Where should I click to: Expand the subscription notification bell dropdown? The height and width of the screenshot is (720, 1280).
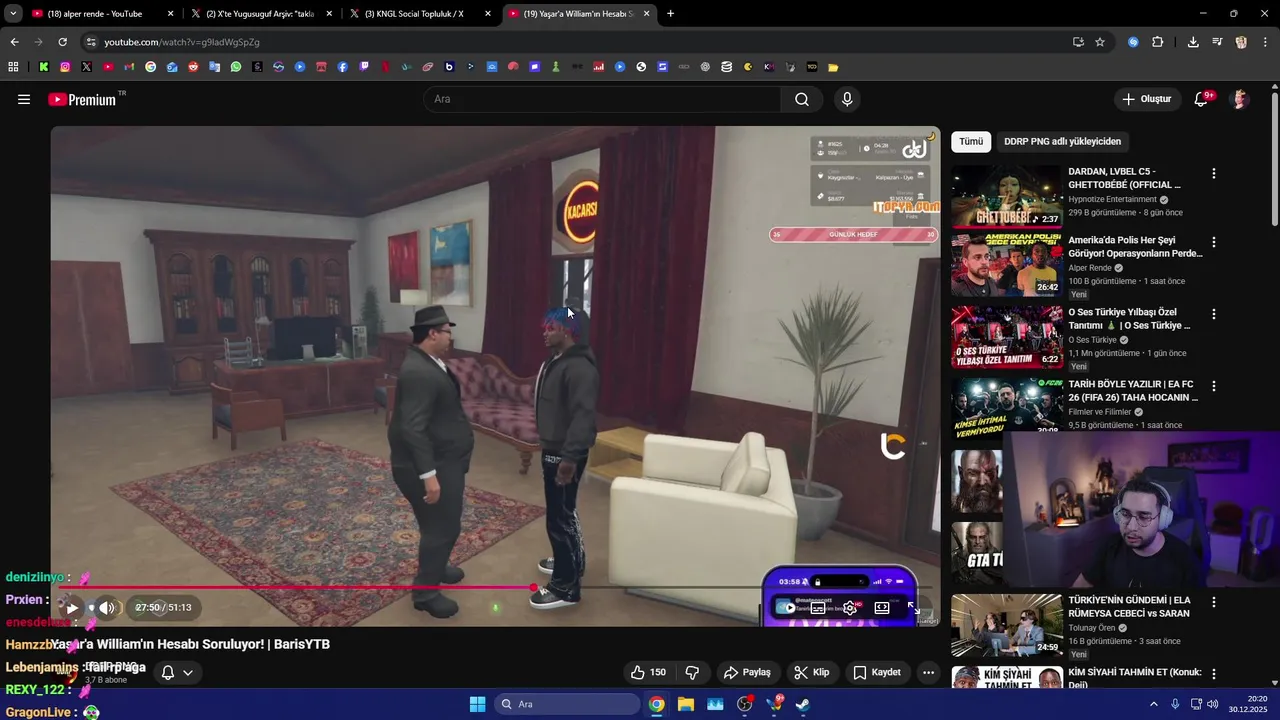click(x=177, y=672)
